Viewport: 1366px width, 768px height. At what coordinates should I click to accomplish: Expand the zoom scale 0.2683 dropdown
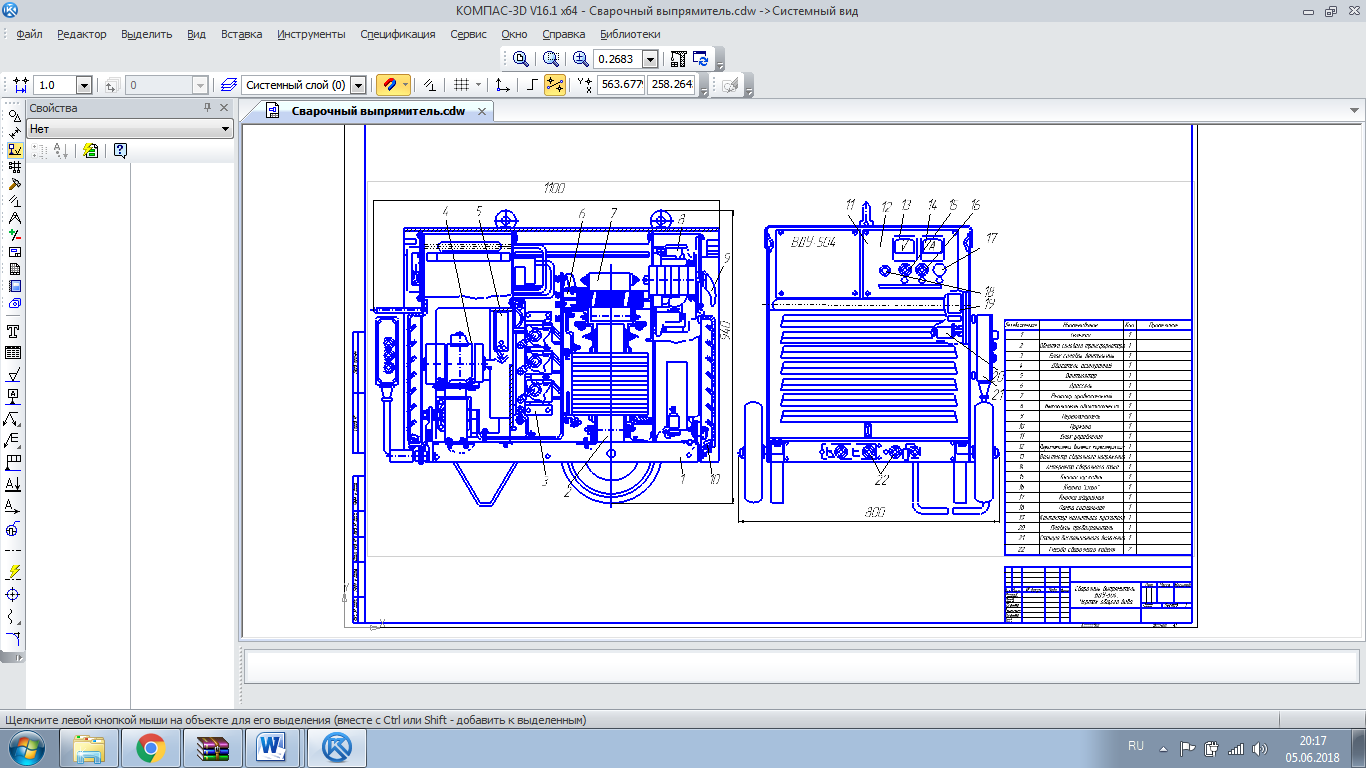click(650, 60)
